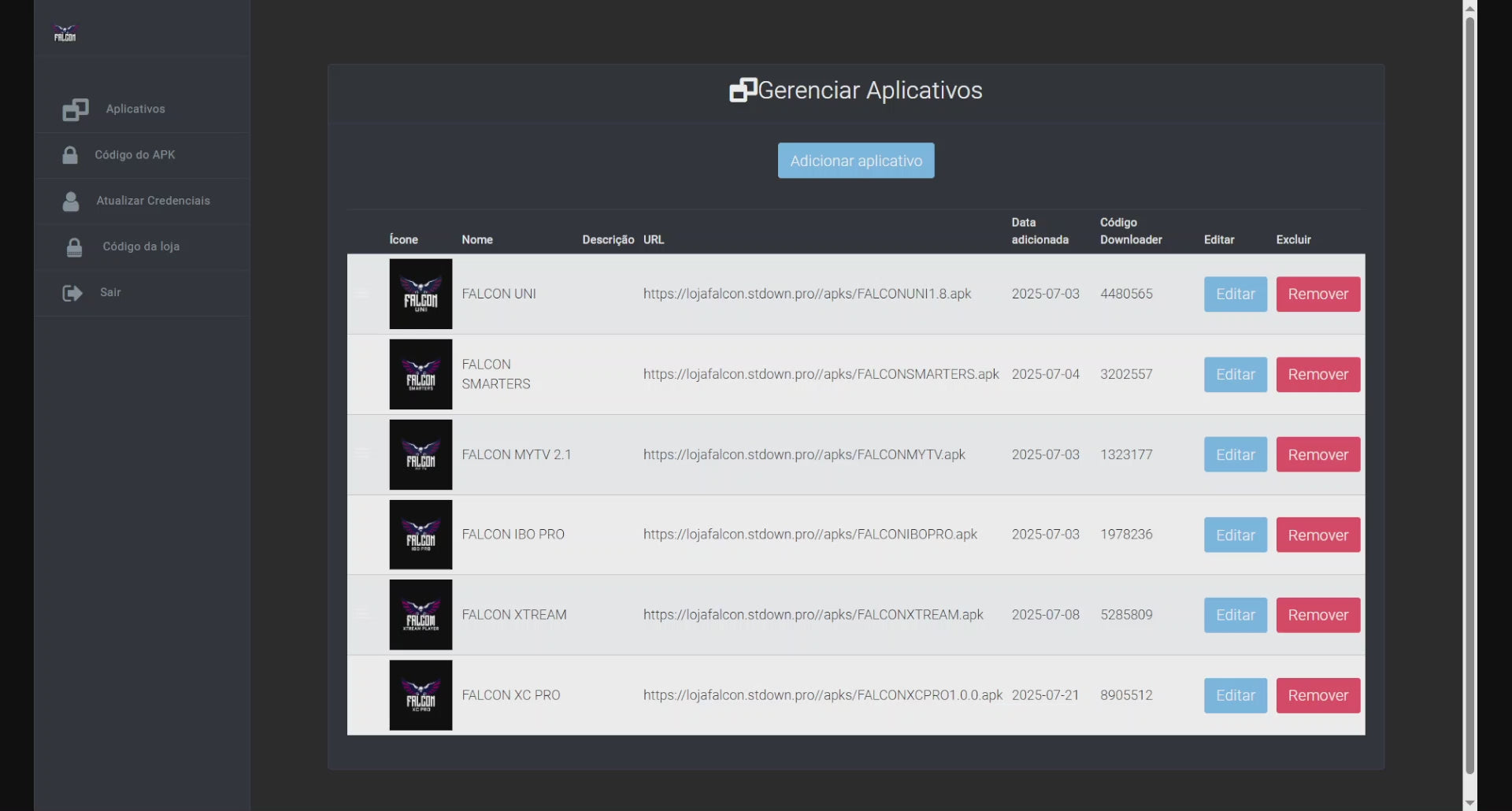Remove the FALCON SMARTERS application
Screen dimensions: 1512x811
click(1317, 374)
